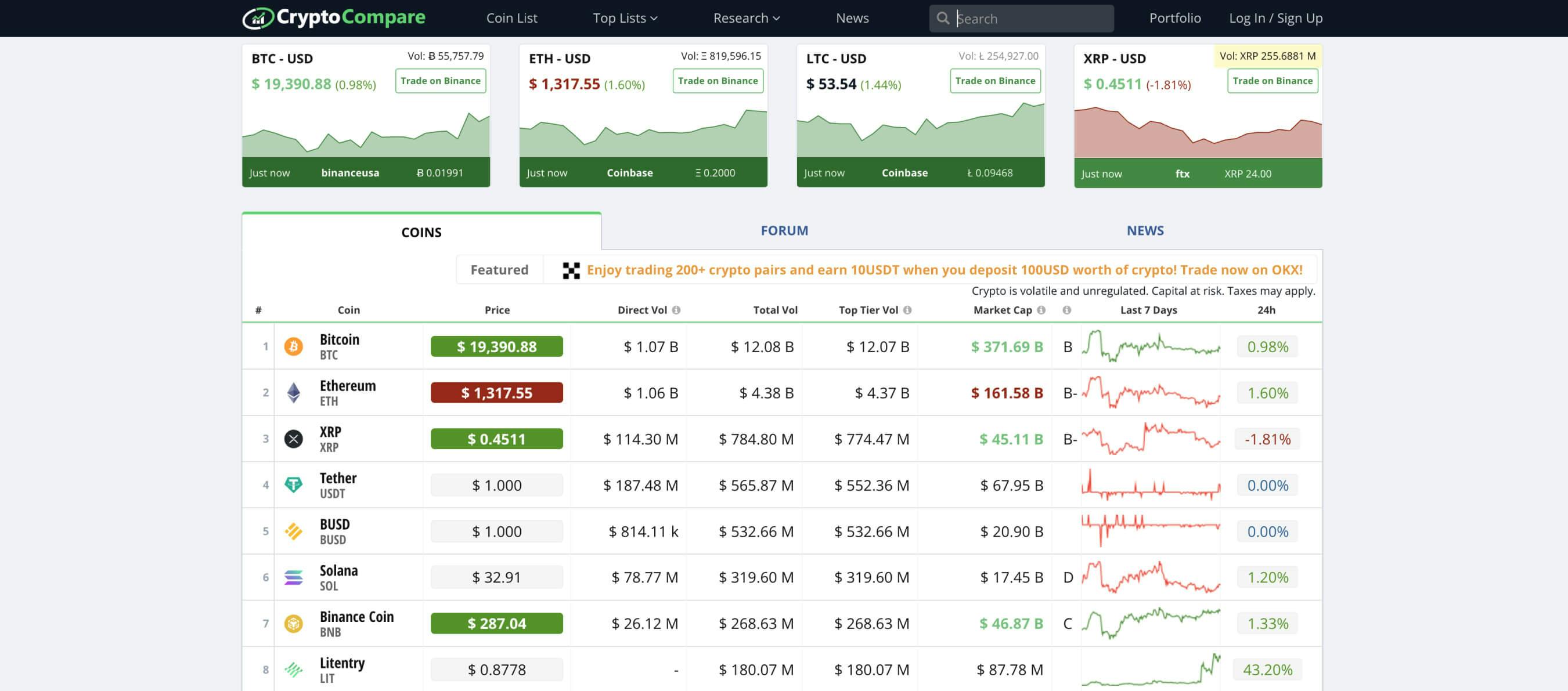
Task: Click the Binance Coin icon
Action: click(x=293, y=624)
